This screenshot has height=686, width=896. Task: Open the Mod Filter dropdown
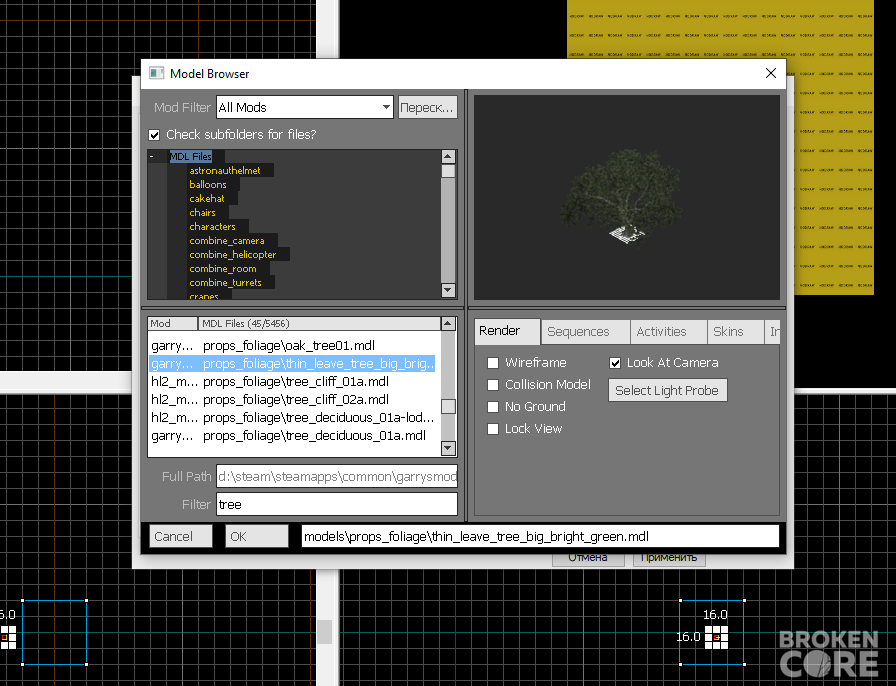[x=305, y=107]
